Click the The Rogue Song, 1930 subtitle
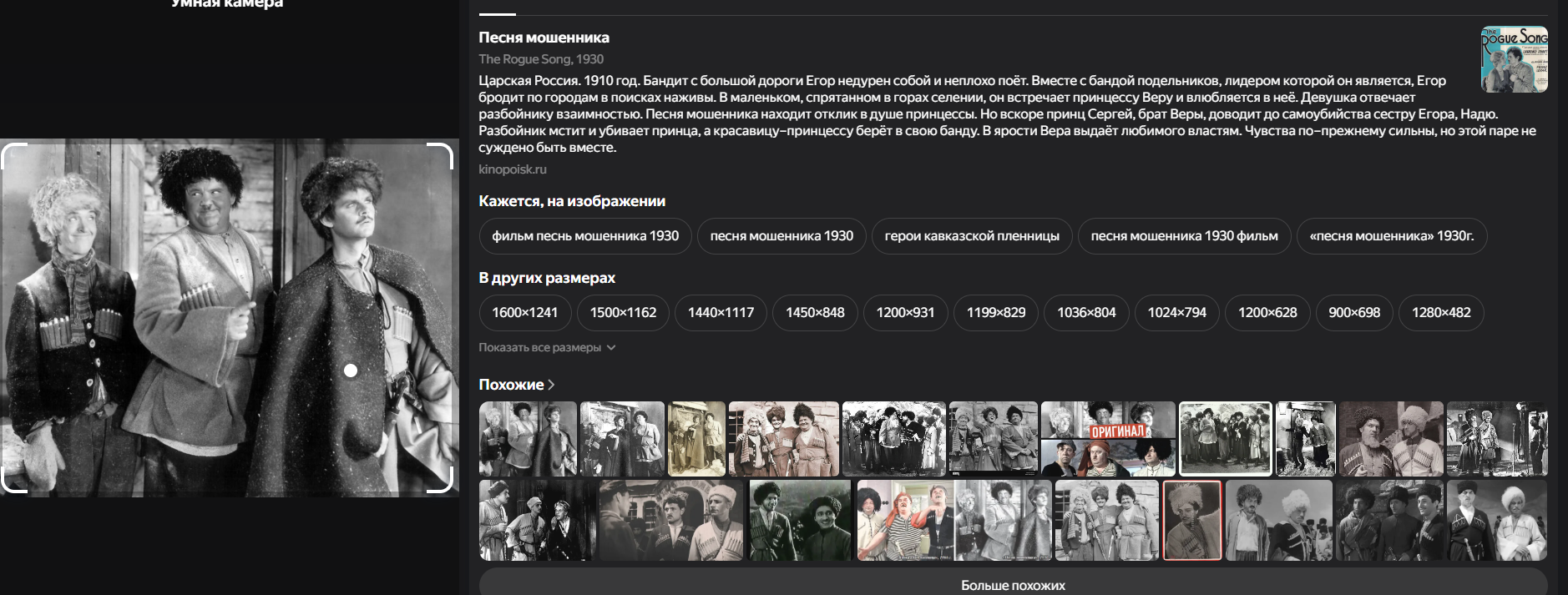This screenshot has width=1568, height=595. [x=541, y=59]
